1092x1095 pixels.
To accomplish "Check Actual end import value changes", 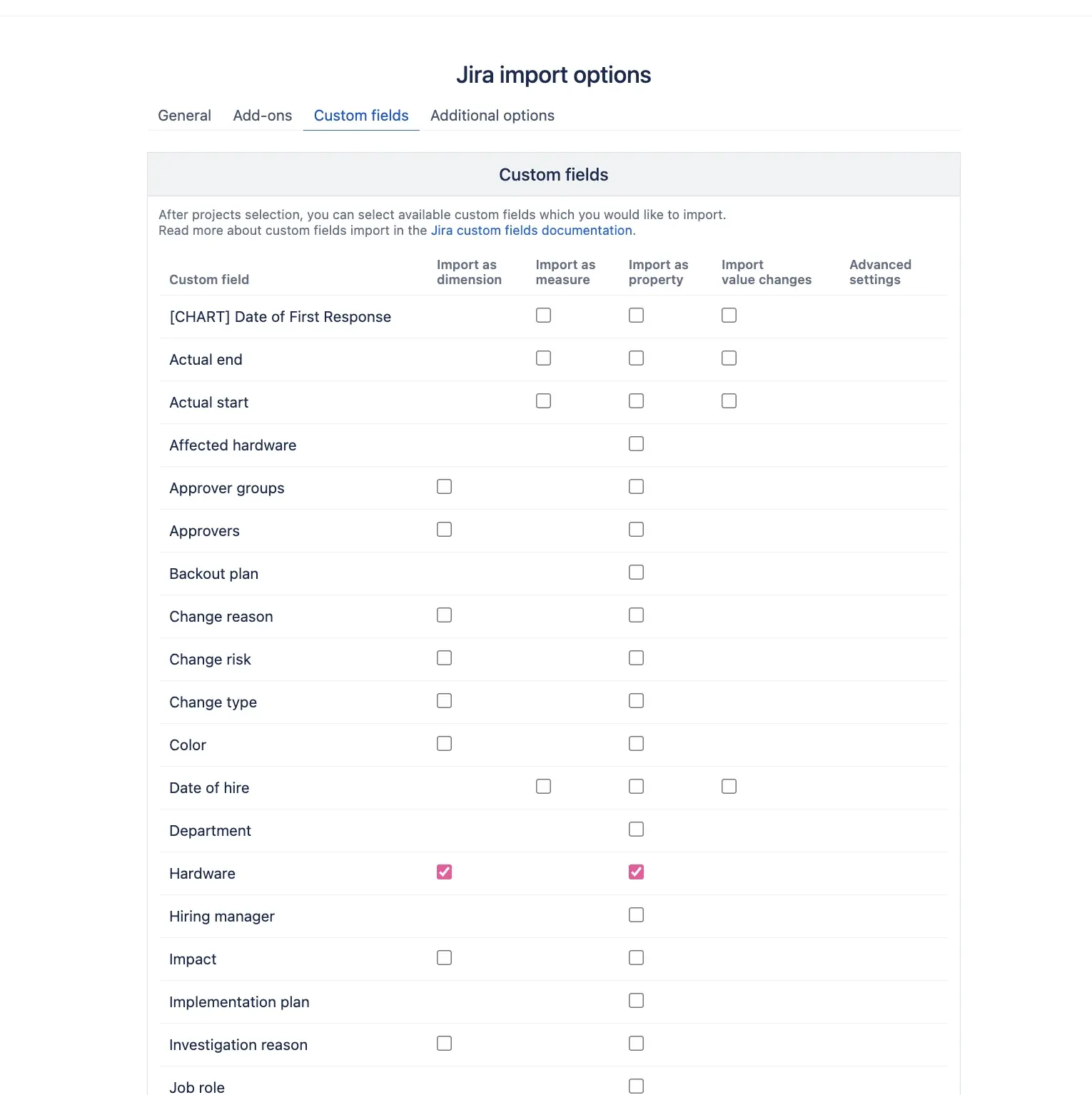I will click(729, 358).
